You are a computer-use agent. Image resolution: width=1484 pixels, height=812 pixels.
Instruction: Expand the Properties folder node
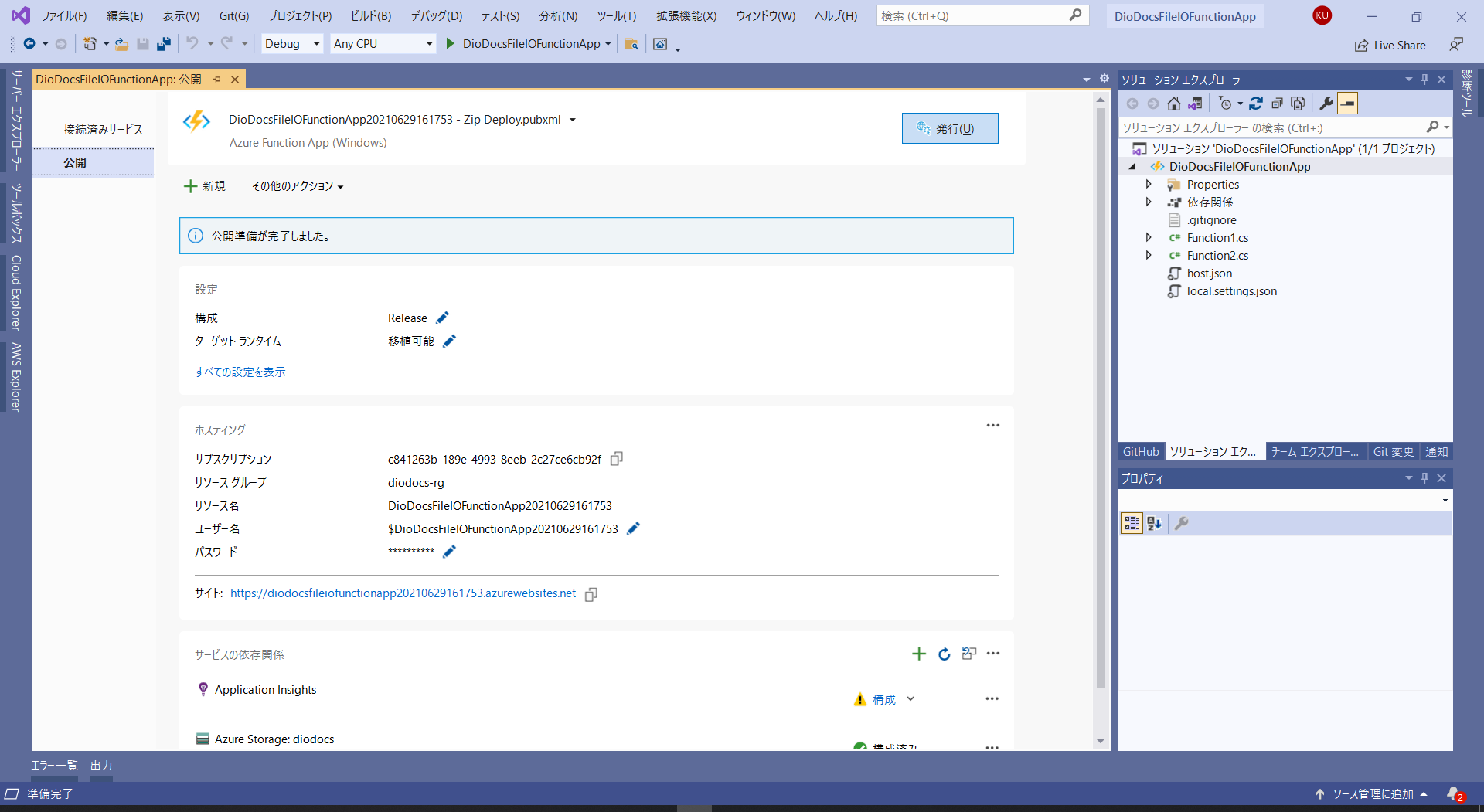1149,184
